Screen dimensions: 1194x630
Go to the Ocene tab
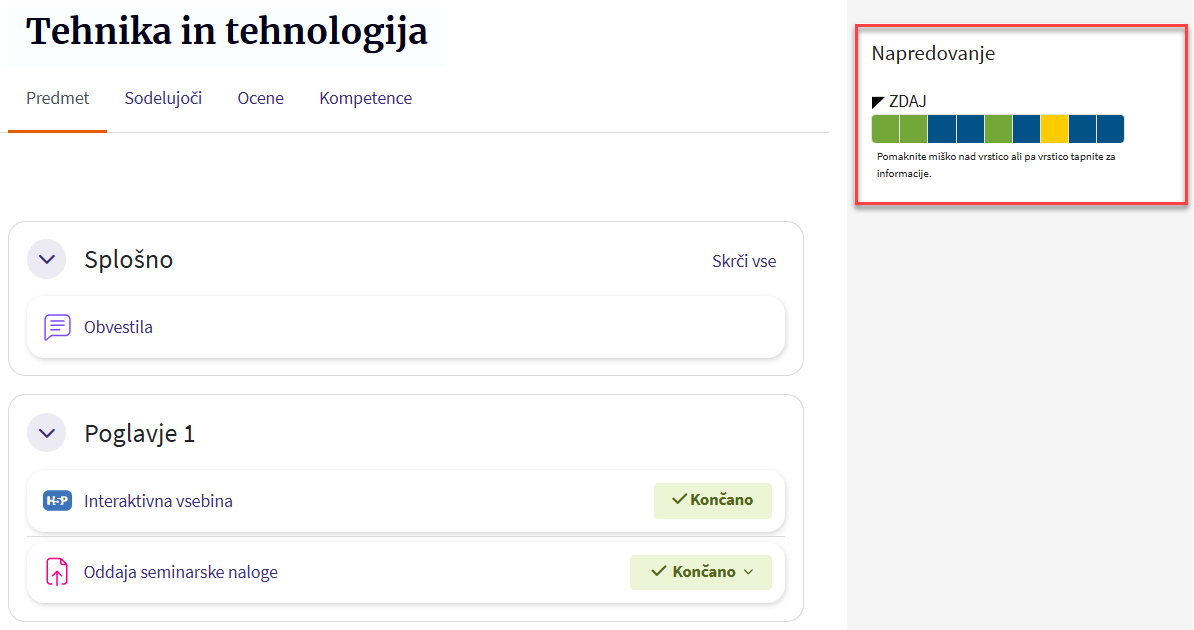click(x=260, y=98)
